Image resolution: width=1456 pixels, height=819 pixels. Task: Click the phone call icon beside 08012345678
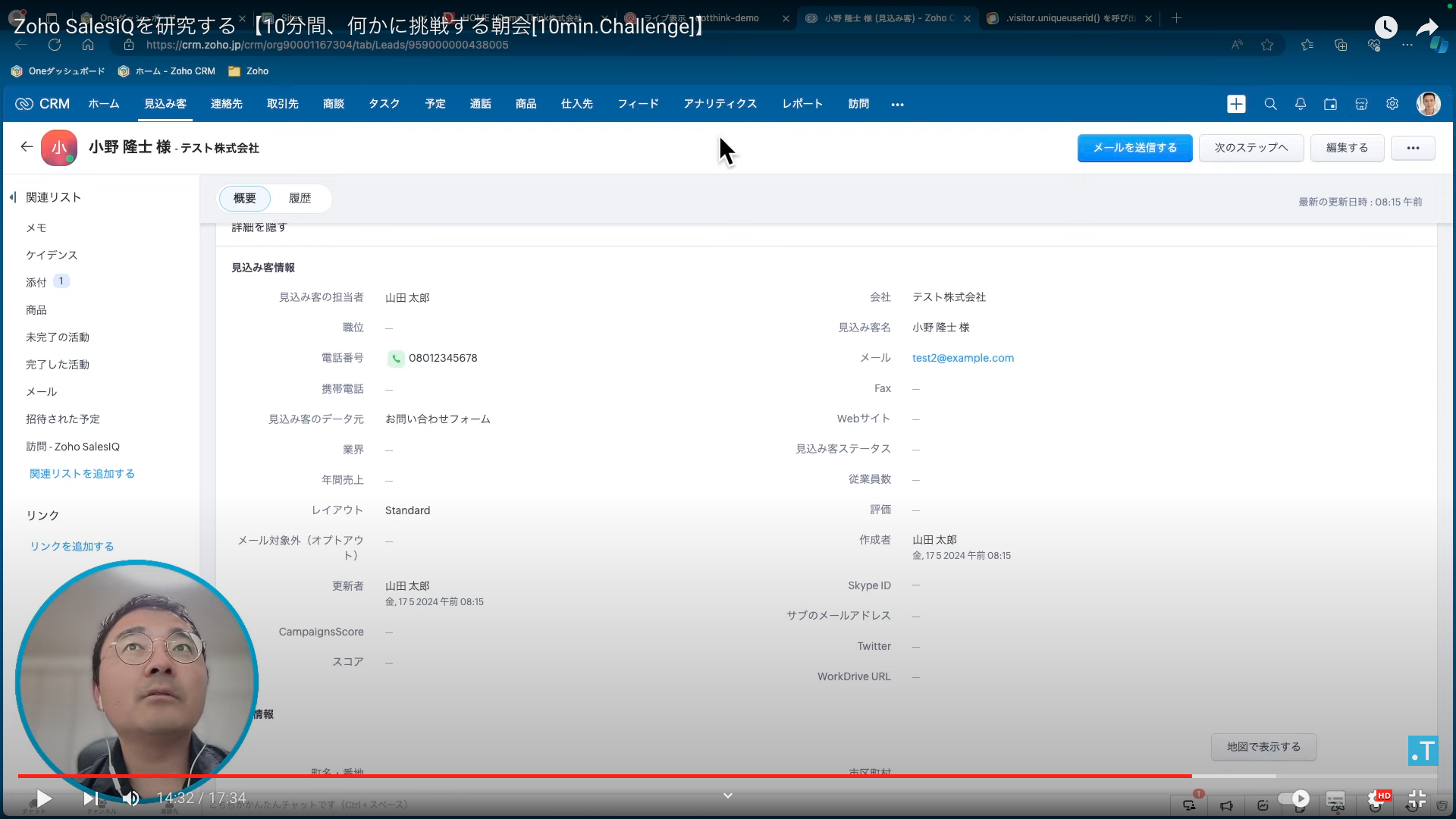(396, 359)
